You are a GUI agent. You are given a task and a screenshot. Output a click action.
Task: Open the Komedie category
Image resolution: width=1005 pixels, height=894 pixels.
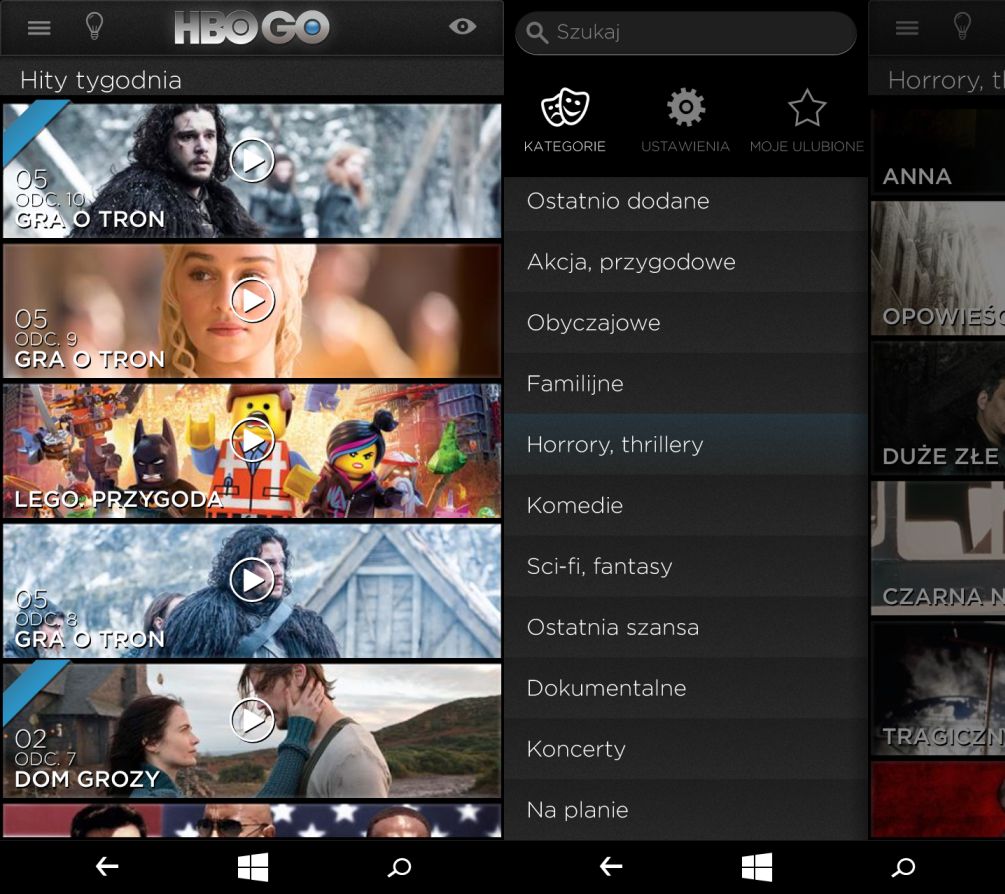(x=686, y=506)
